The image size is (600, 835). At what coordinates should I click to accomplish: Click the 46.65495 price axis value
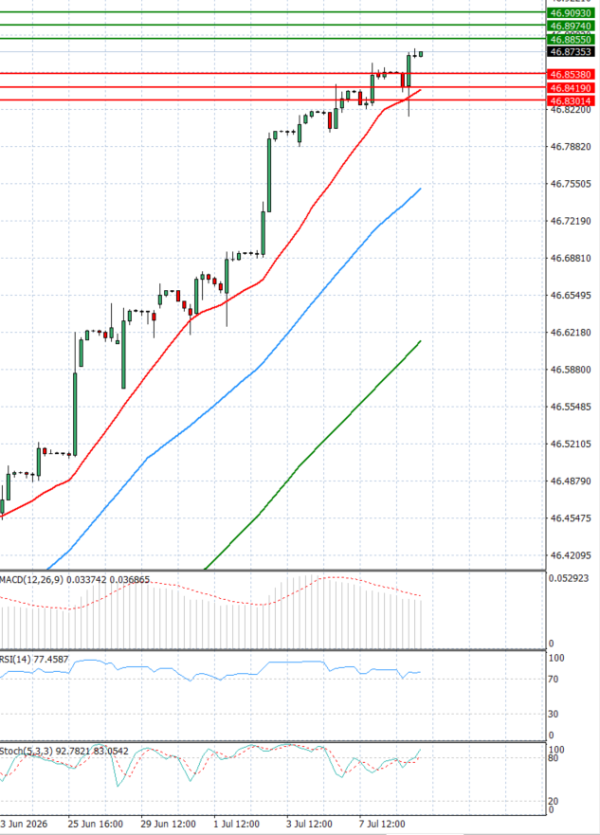(x=571, y=295)
